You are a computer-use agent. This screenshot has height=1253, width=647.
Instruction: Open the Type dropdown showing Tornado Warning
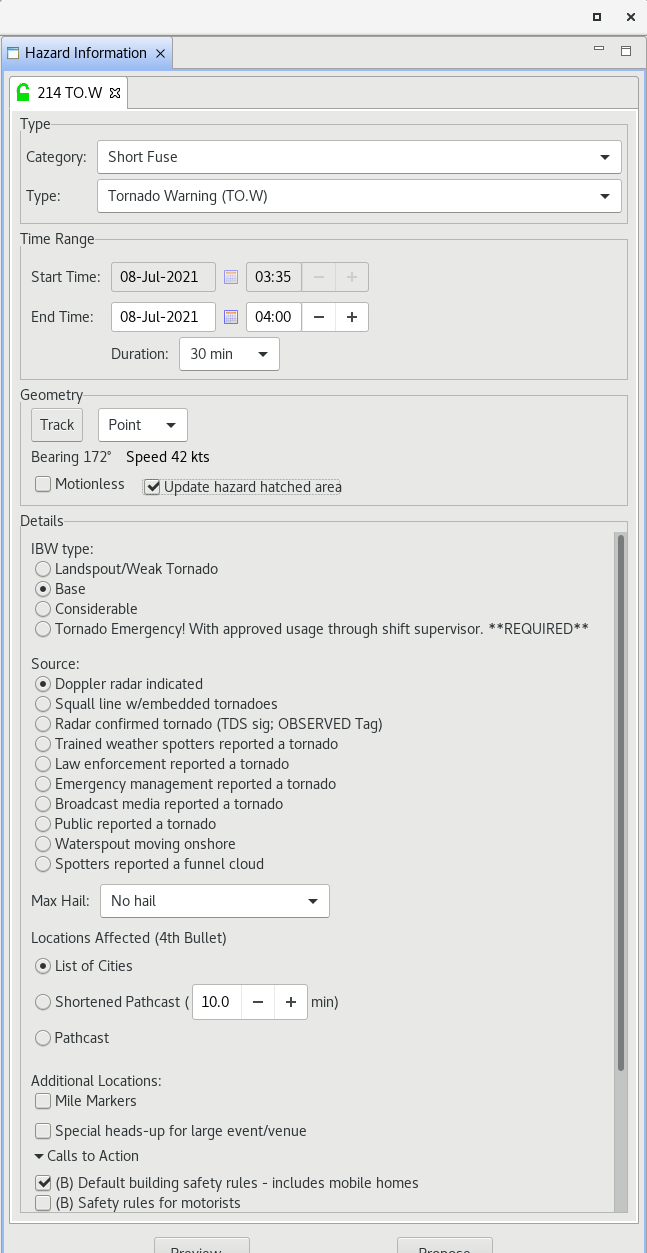(359, 196)
